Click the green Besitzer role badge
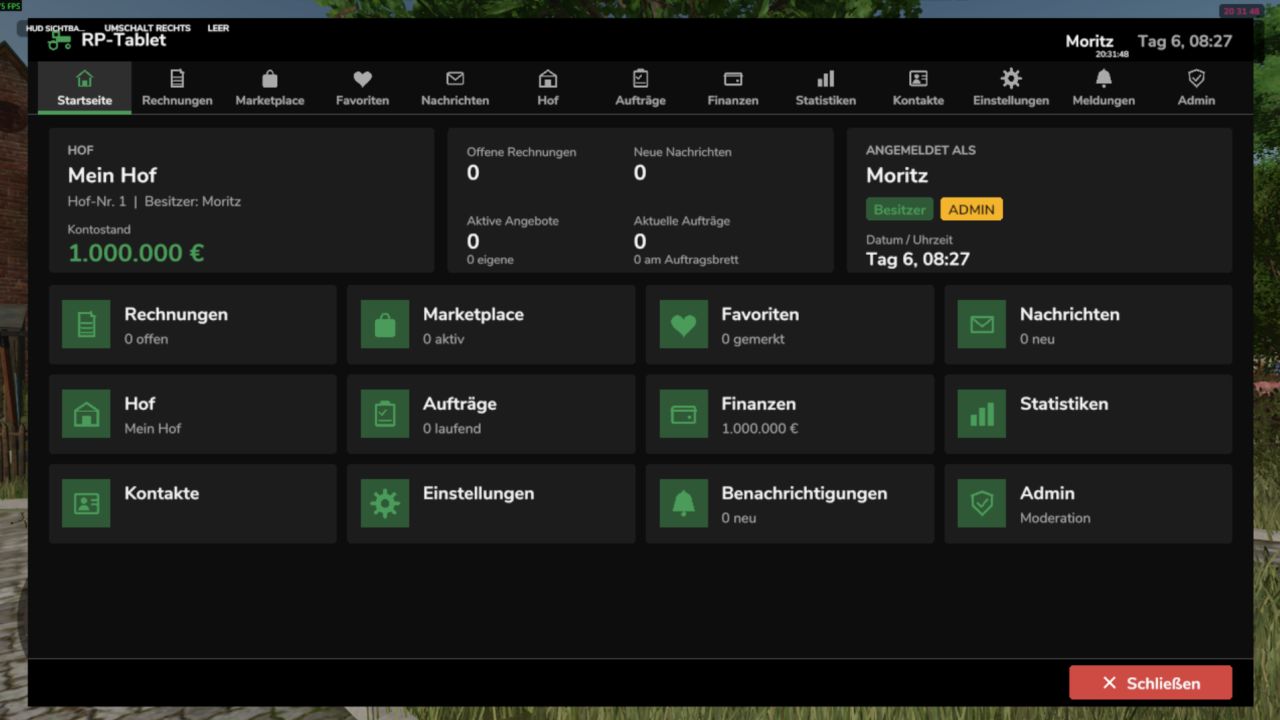Viewport: 1280px width, 720px height. 899,209
